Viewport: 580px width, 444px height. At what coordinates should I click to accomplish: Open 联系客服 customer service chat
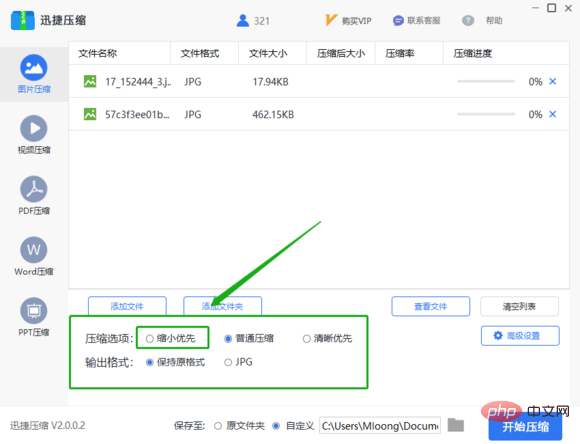click(398, 21)
